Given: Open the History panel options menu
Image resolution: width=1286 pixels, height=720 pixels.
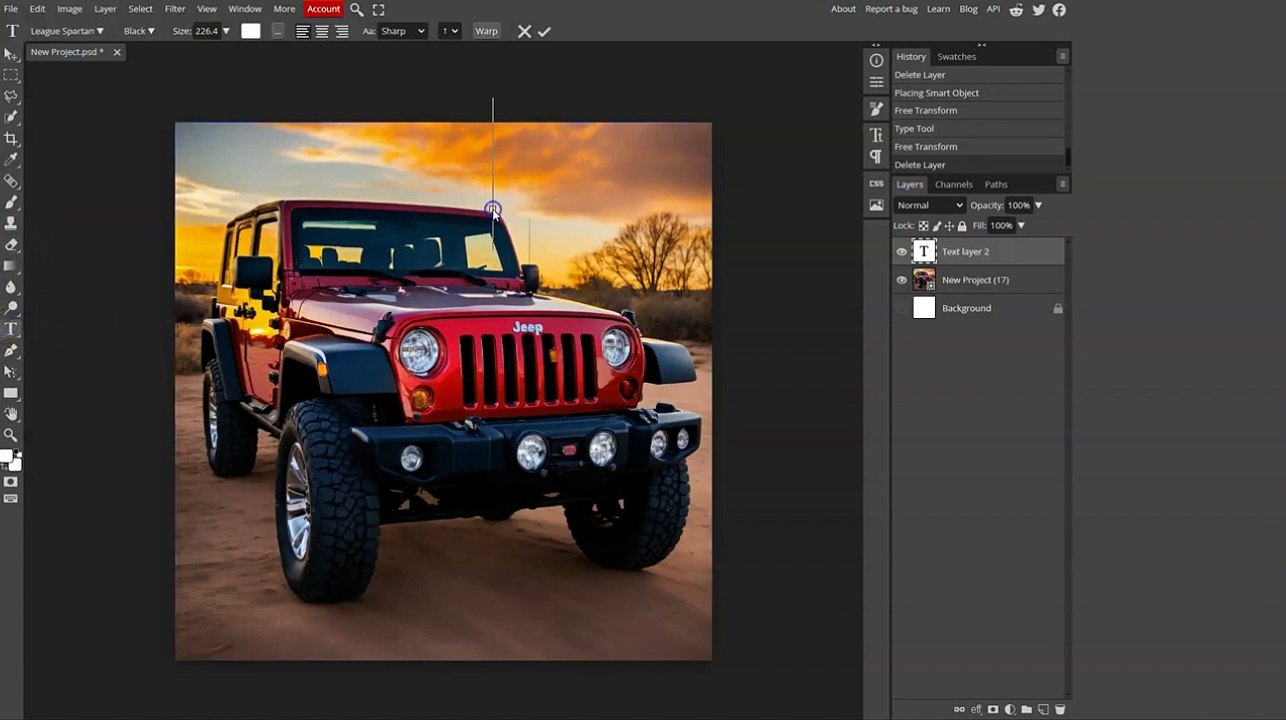Looking at the screenshot, I should pyautogui.click(x=1063, y=57).
